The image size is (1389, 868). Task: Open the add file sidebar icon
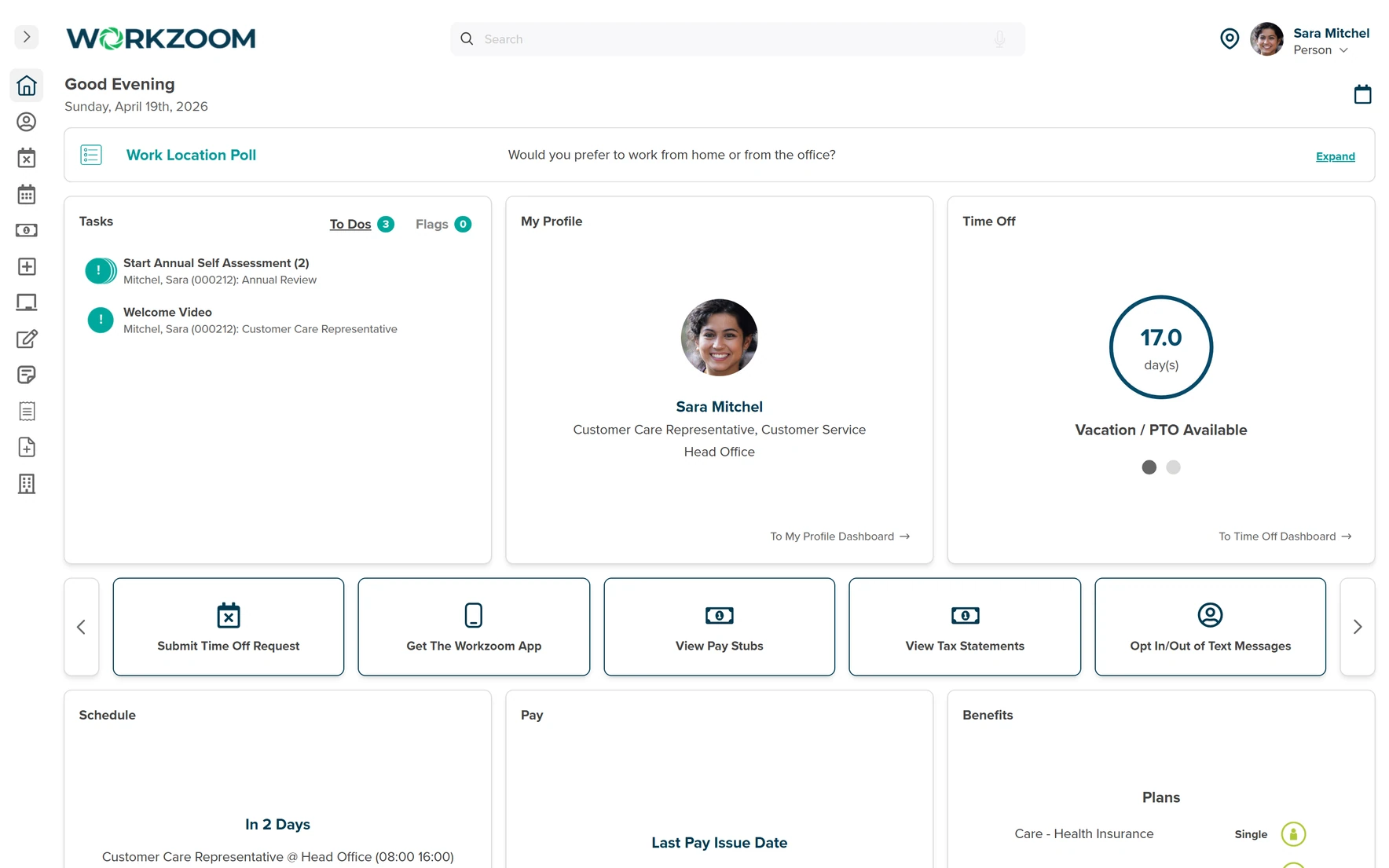click(27, 447)
